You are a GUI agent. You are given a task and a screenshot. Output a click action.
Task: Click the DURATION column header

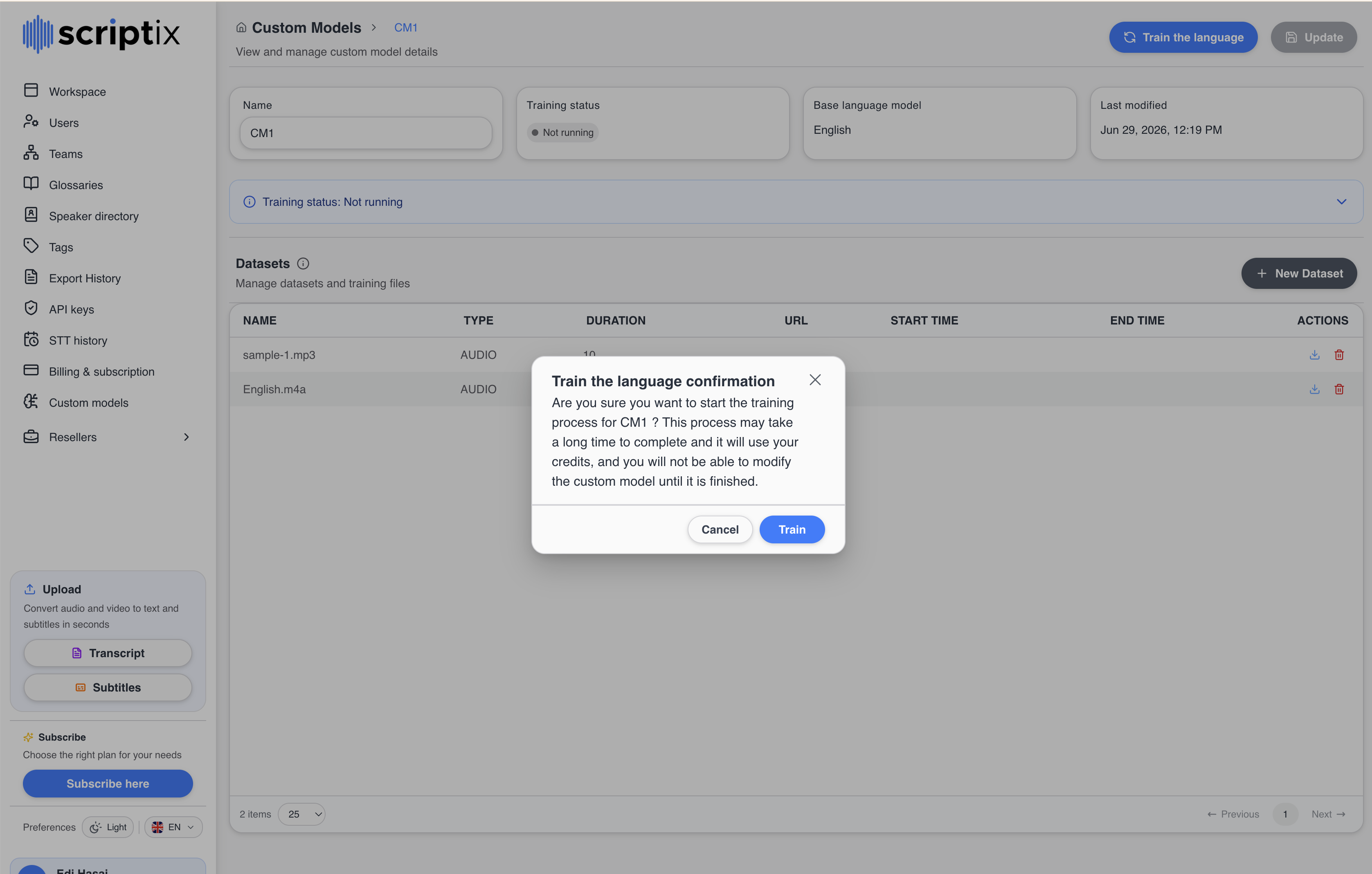(615, 320)
